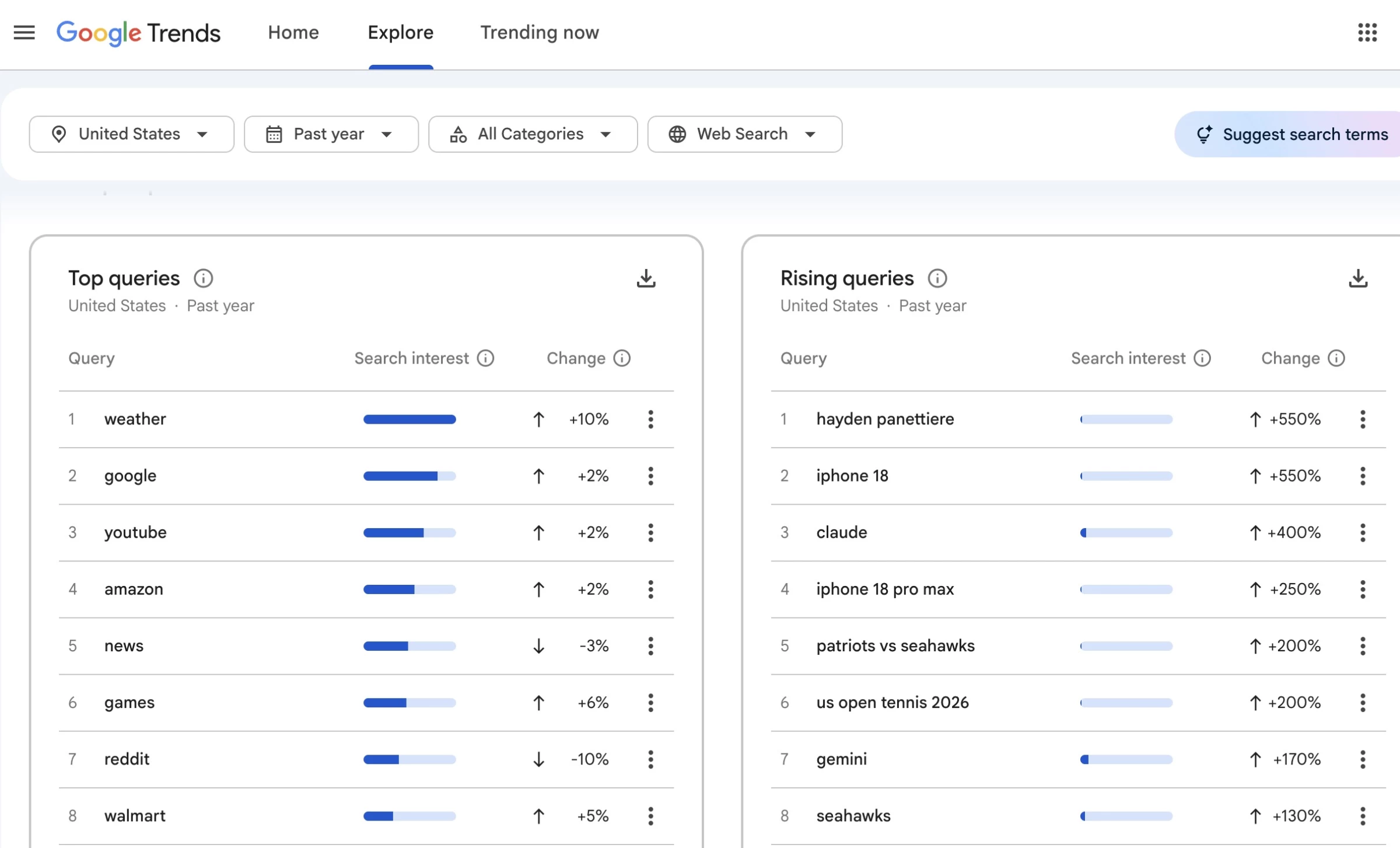Click weather search interest bar
Image resolution: width=1400 pixels, height=848 pixels.
(409, 419)
